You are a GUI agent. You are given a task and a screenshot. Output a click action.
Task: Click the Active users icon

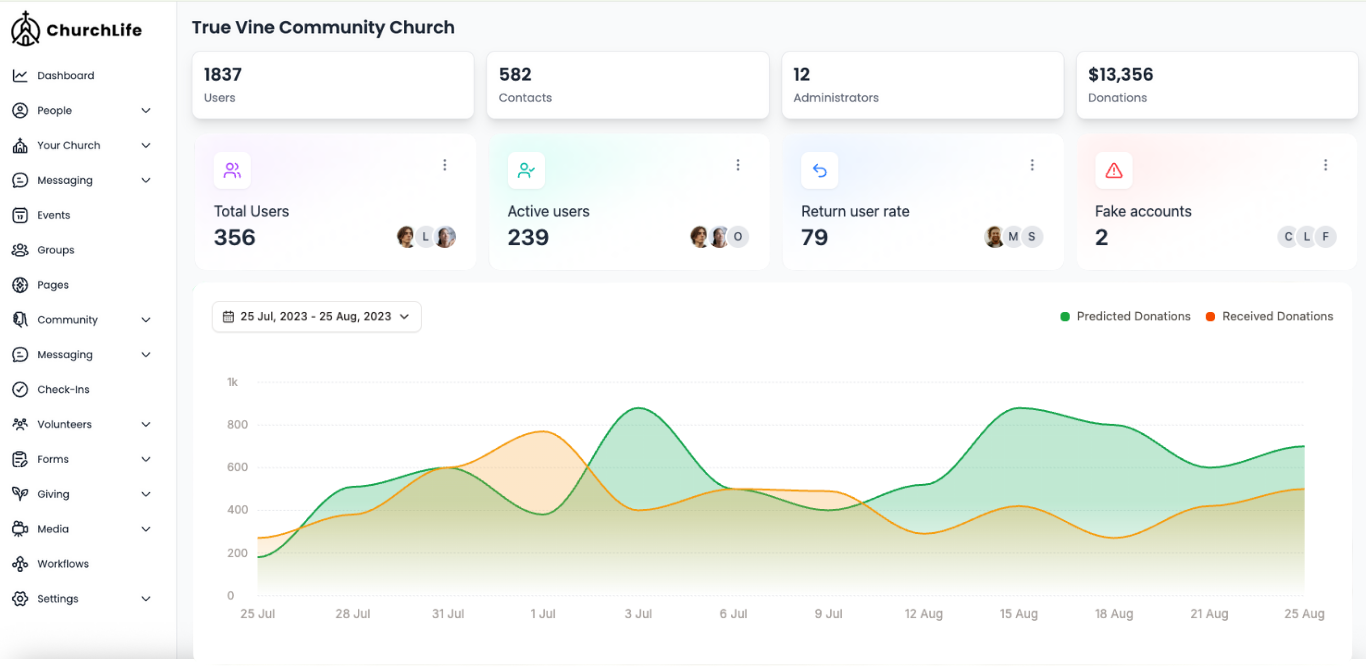[x=526, y=171]
